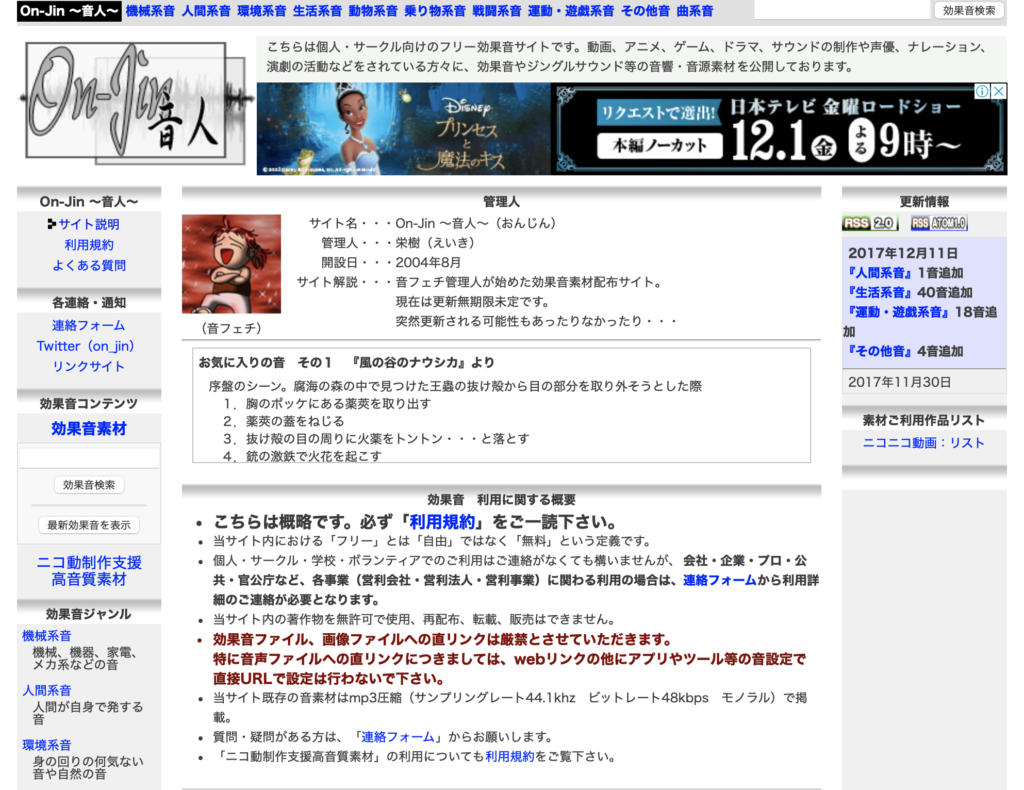Visit the ニコニコ動画：リスト link
This screenshot has height=790, width=1024.
(923, 443)
